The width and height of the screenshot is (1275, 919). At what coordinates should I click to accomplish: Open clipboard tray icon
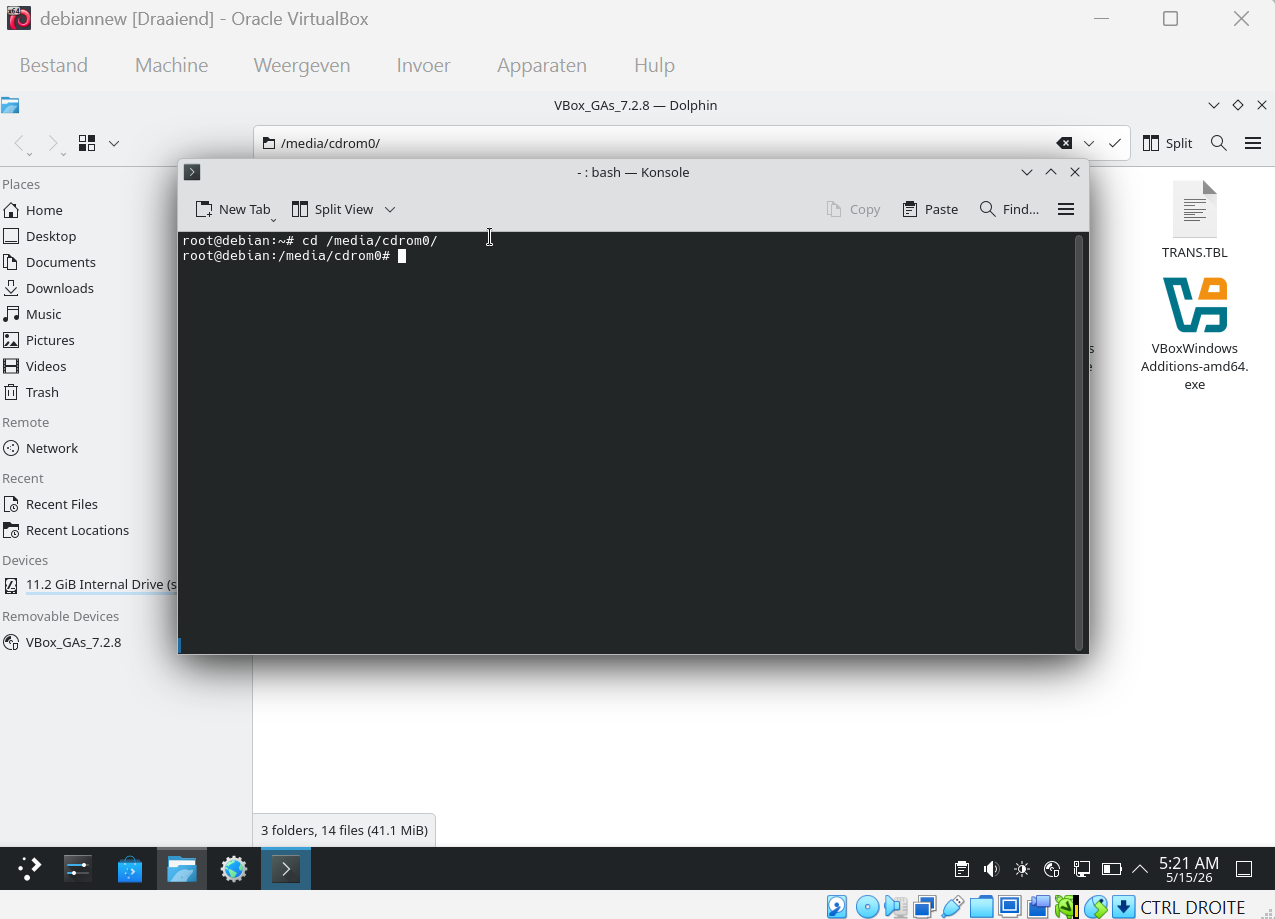[x=962, y=869]
